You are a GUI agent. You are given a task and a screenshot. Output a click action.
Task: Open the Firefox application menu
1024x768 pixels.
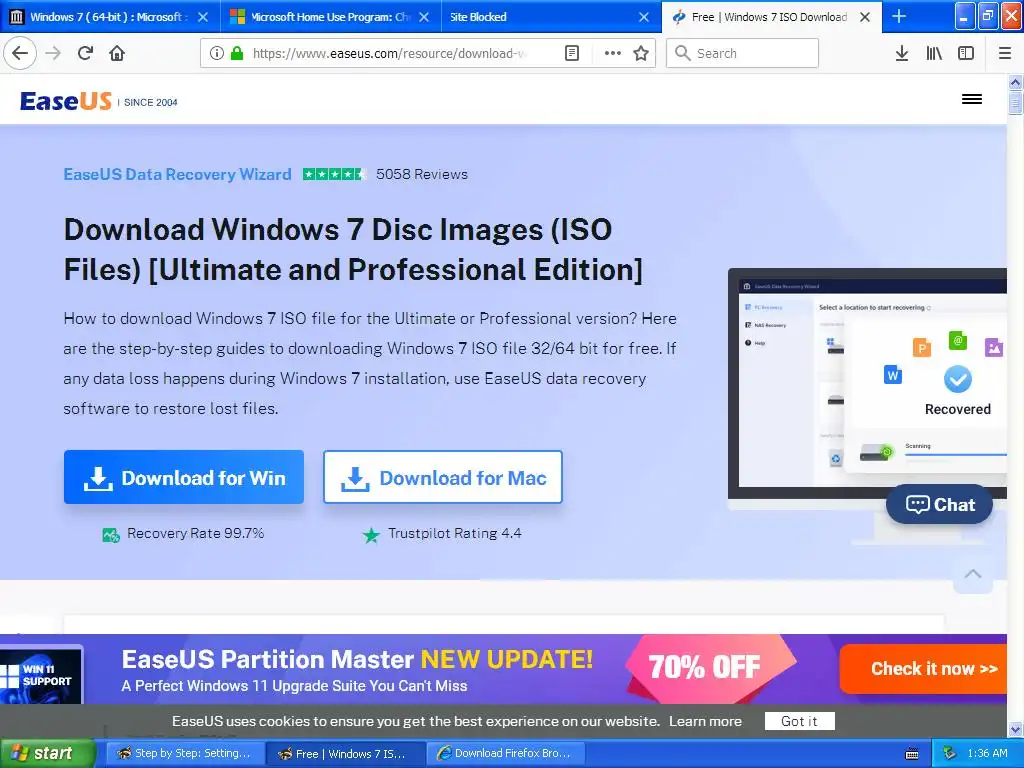click(x=1005, y=53)
